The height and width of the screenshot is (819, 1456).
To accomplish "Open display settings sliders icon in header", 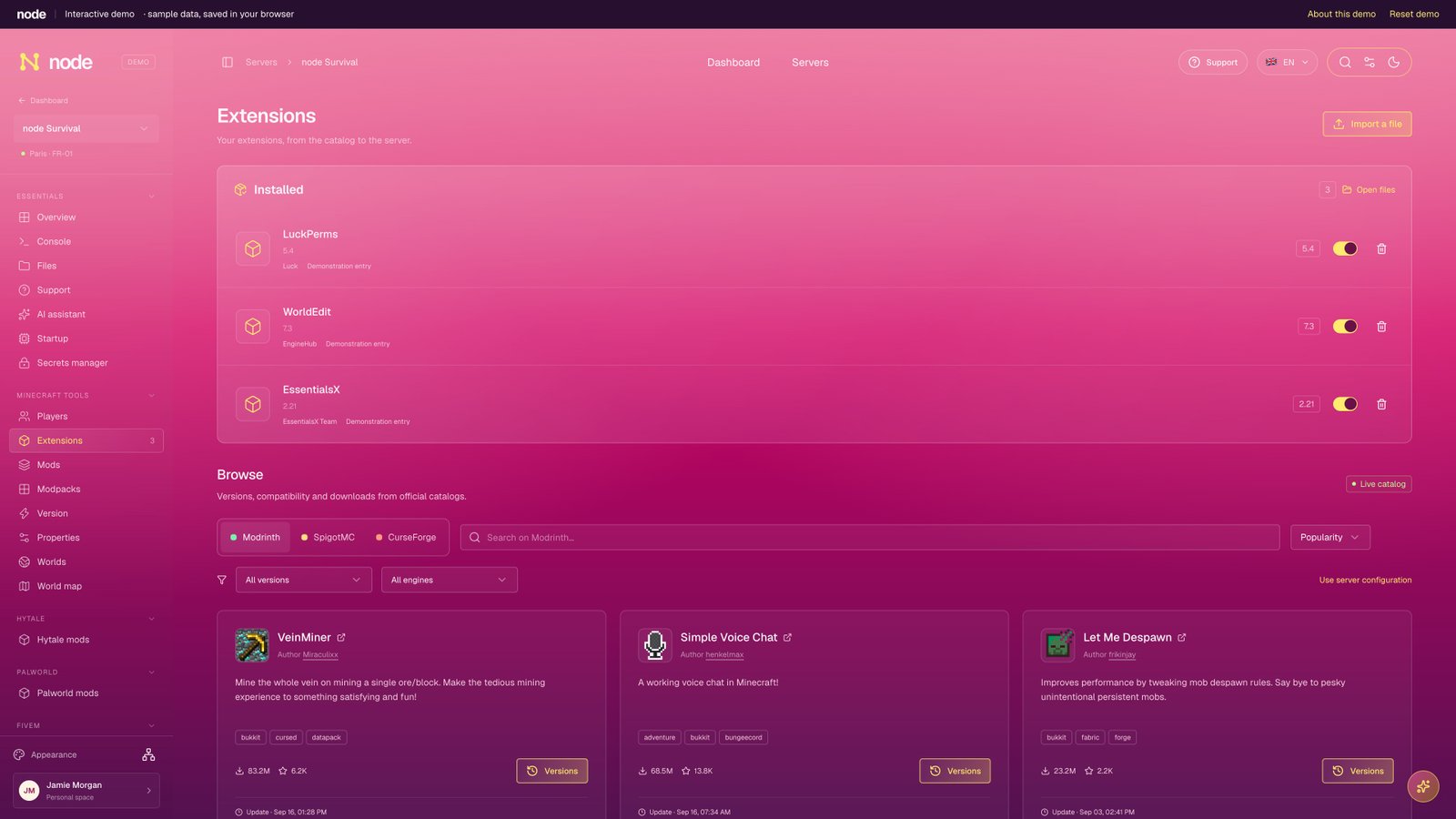I will pos(1370,63).
